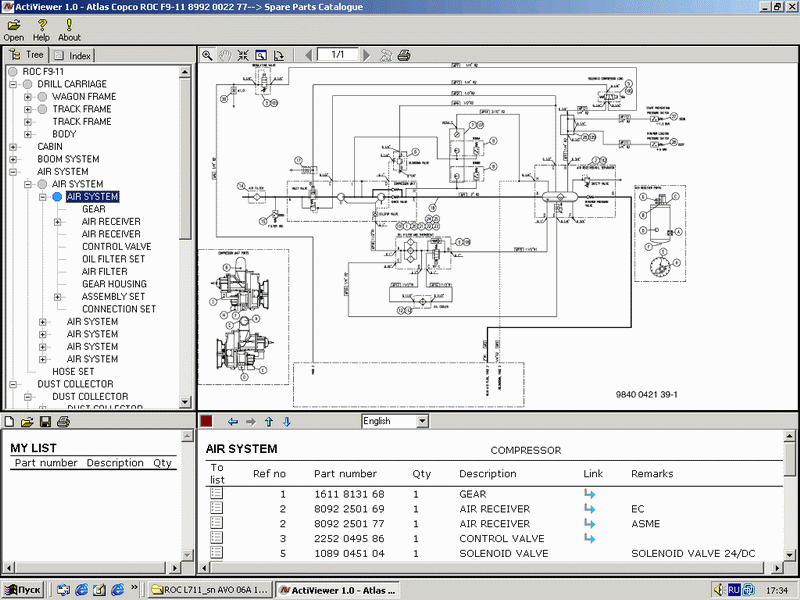Screen dimensions: 800x600
Task: Expand the BOOM SYSTEM tree node
Action: tap(13, 159)
